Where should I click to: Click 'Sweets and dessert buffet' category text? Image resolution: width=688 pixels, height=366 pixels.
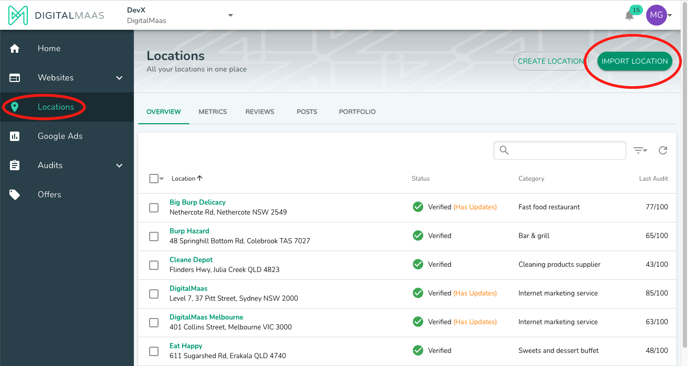558,350
